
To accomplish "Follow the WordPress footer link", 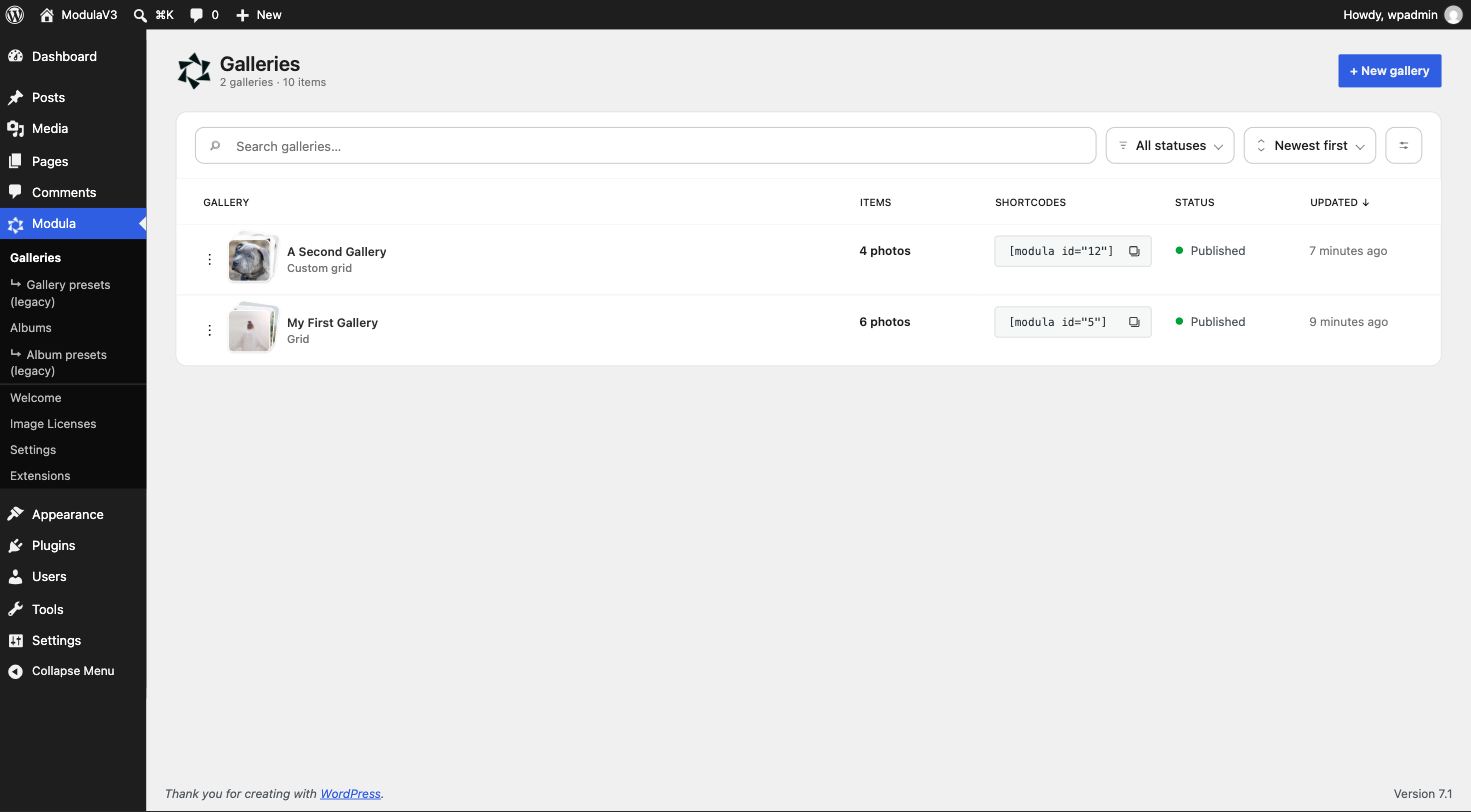I will 351,794.
